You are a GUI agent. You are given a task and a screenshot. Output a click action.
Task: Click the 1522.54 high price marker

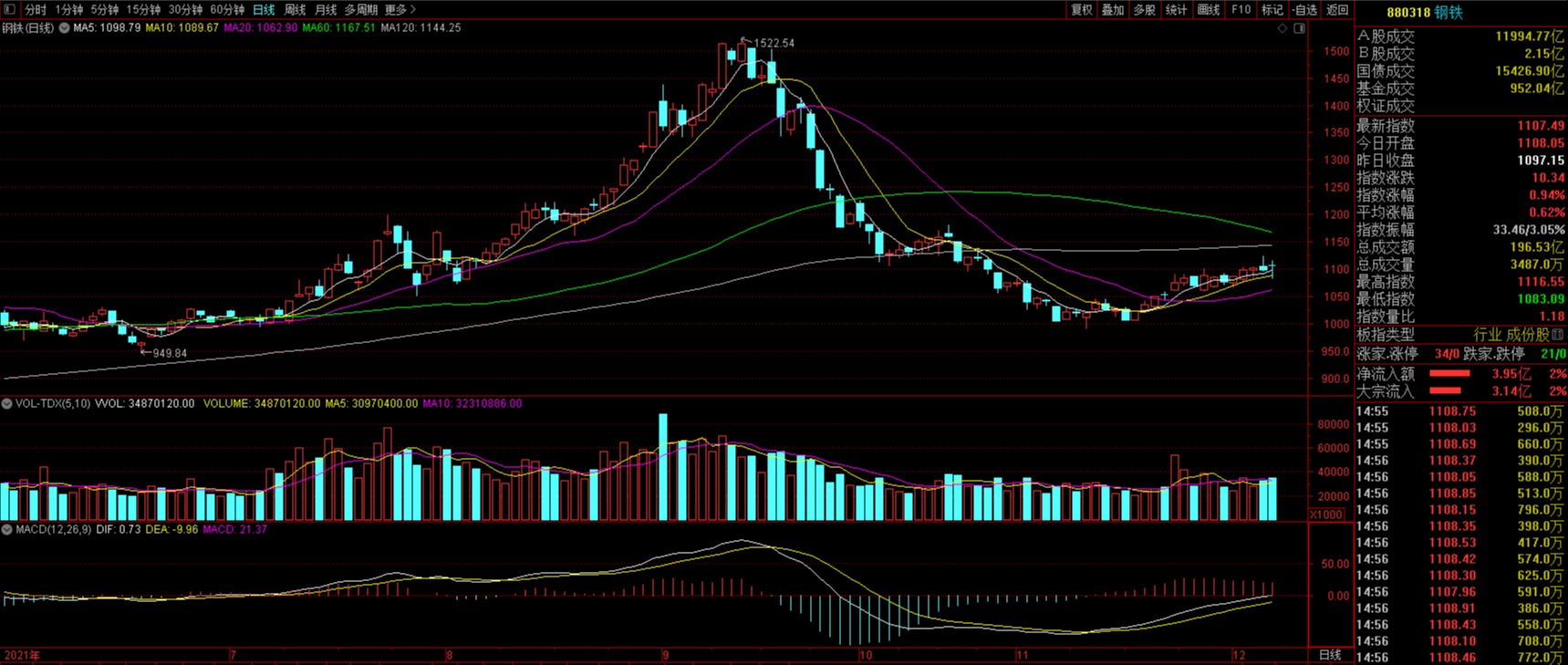[774, 43]
